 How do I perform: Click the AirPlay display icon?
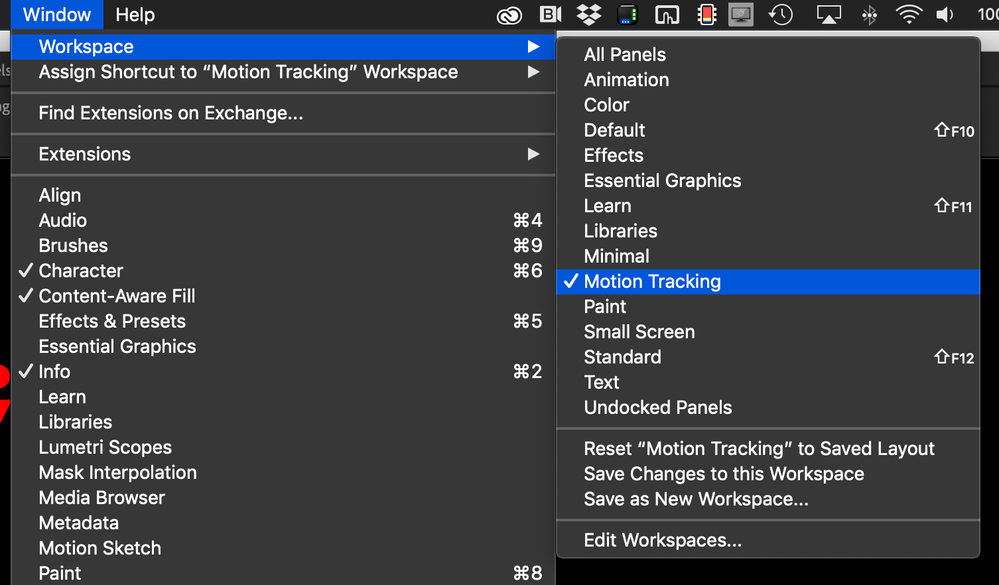[829, 15]
